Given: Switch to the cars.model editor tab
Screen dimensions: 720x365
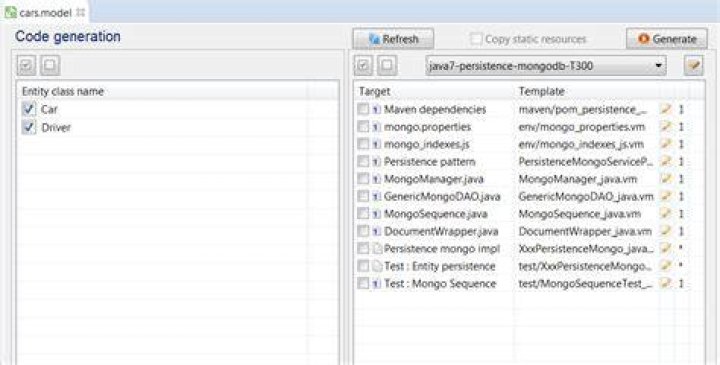Looking at the screenshot, I should coord(45,13).
